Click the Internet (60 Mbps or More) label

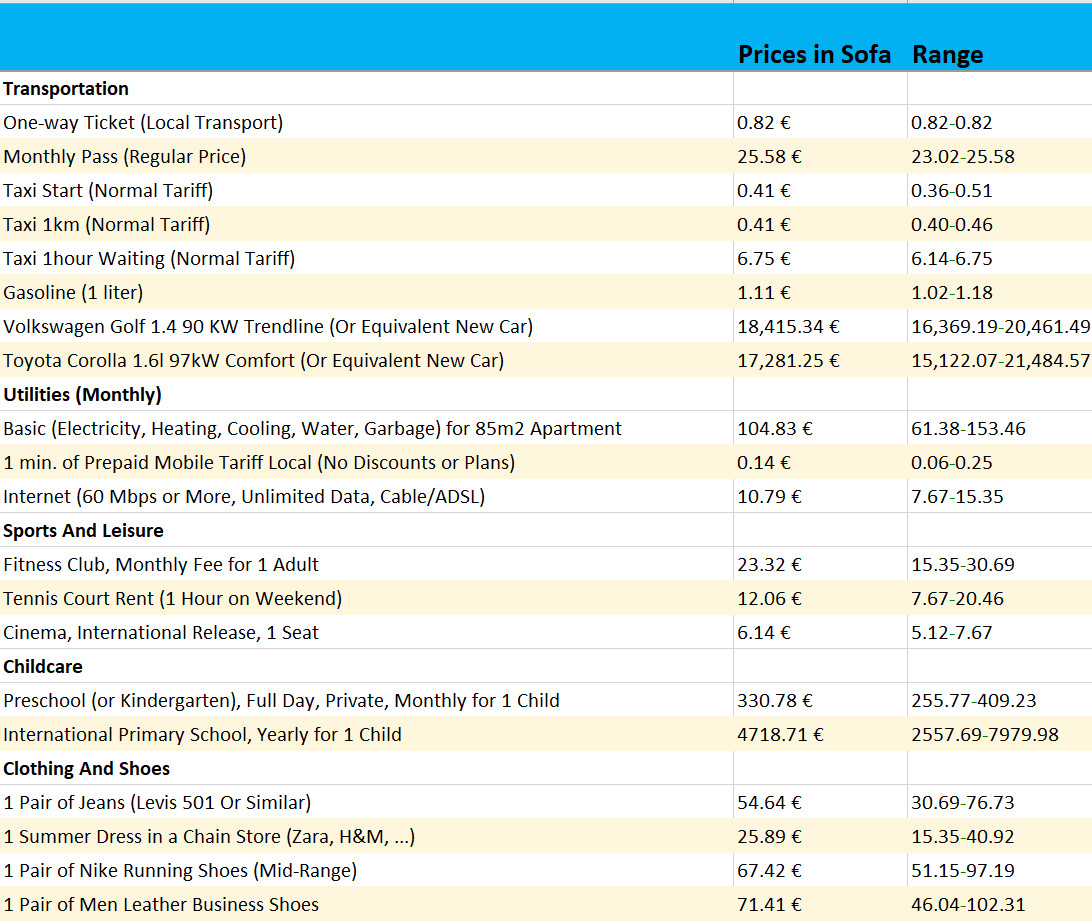(x=244, y=497)
